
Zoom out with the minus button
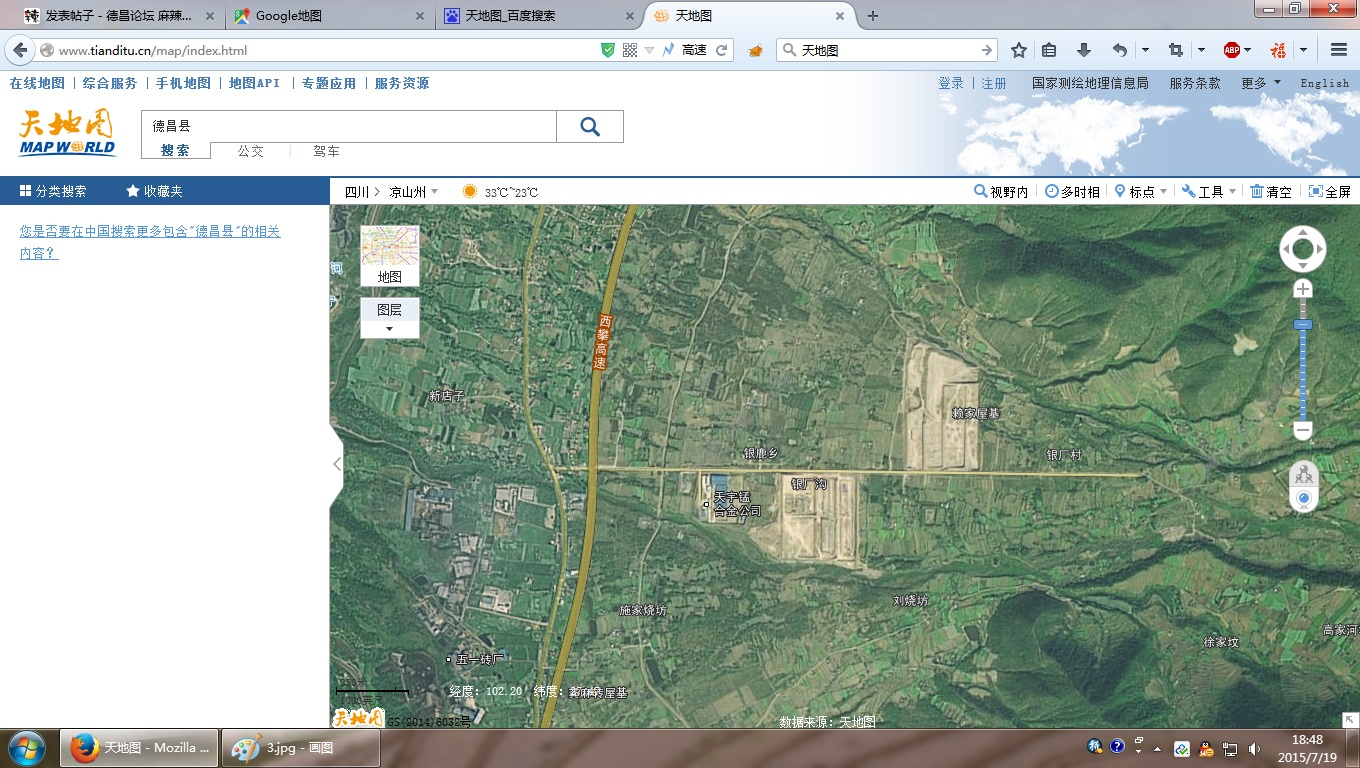coord(1302,431)
